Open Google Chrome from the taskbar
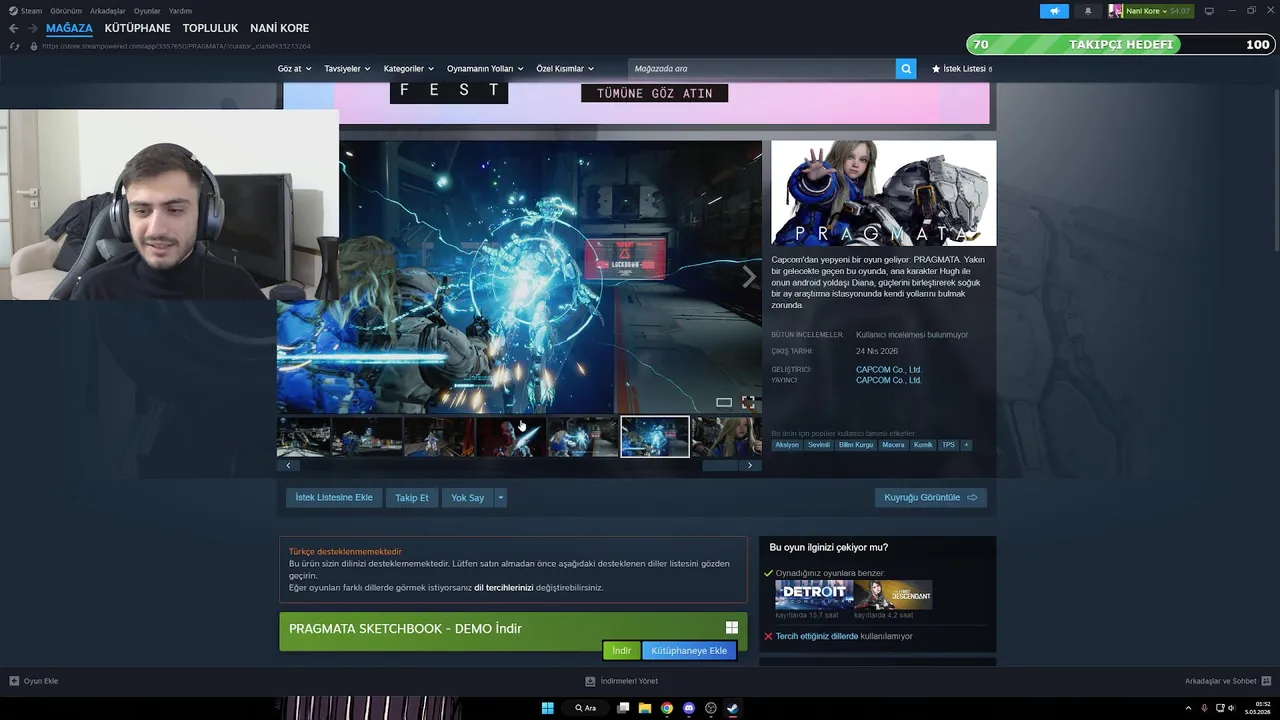The height and width of the screenshot is (720, 1280). point(667,708)
